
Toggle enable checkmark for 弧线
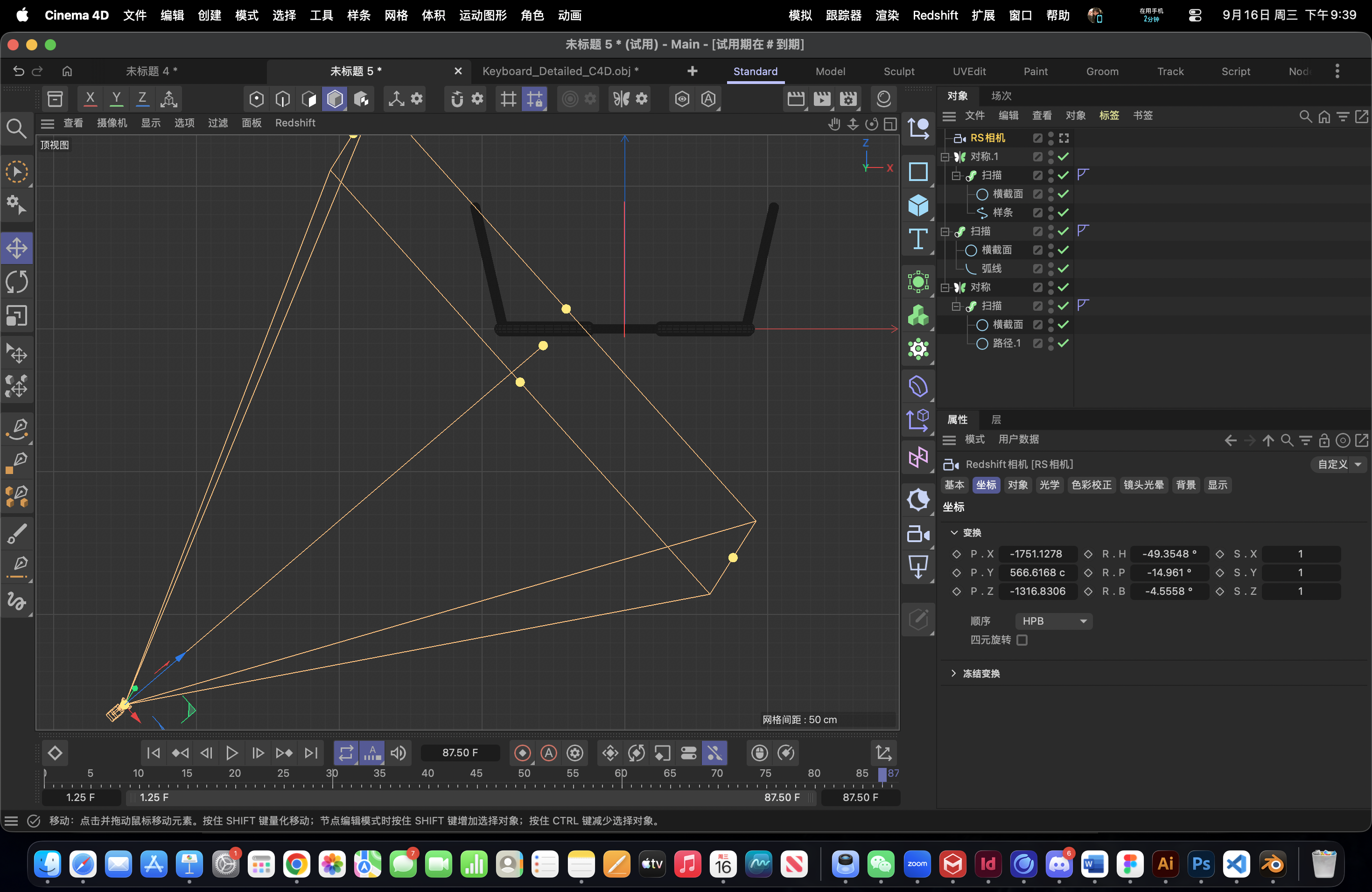click(1064, 269)
